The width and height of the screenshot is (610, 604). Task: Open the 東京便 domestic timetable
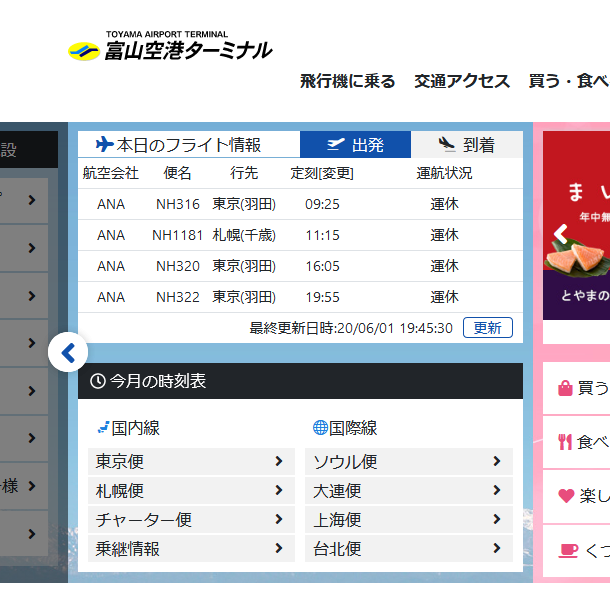[191, 462]
